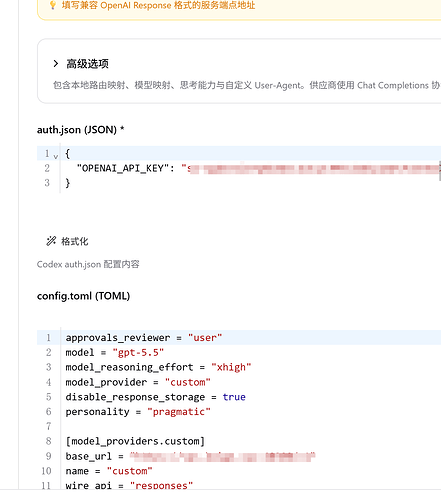This screenshot has width=441, height=500.
Task: Click the blurred base_url value
Action: (x=222, y=456)
